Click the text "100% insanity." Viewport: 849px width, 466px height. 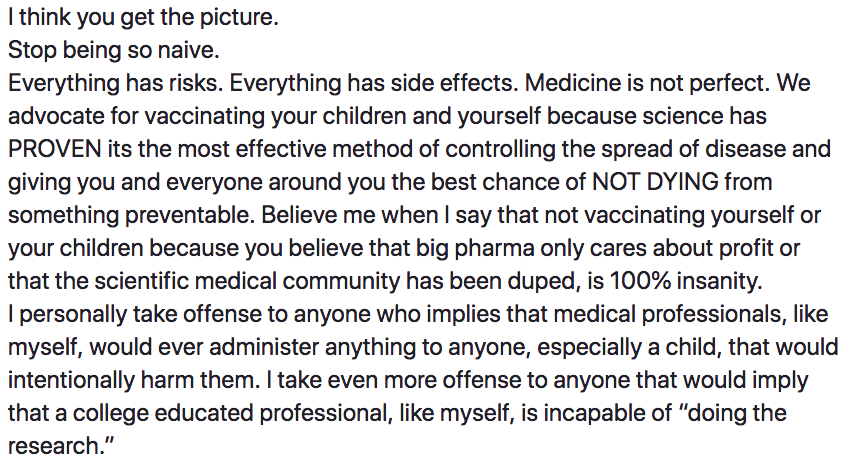pos(686,281)
